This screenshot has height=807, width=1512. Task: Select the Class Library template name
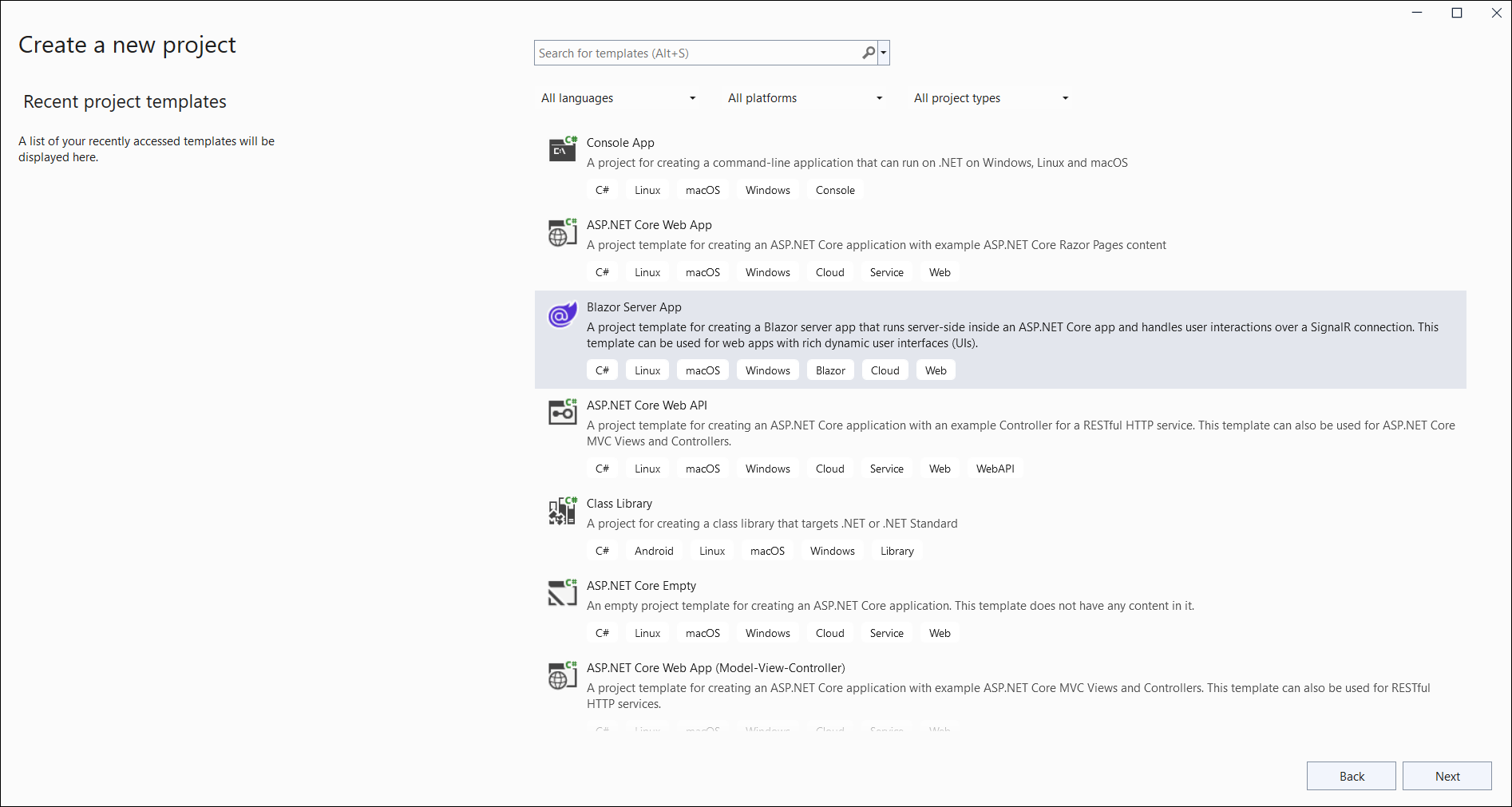(x=619, y=504)
